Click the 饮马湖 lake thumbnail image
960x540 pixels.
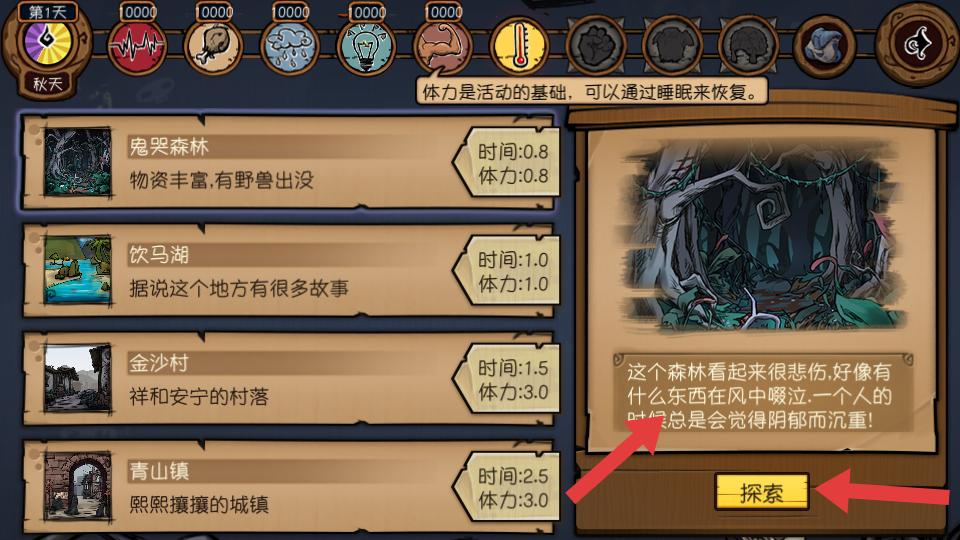pos(78,270)
